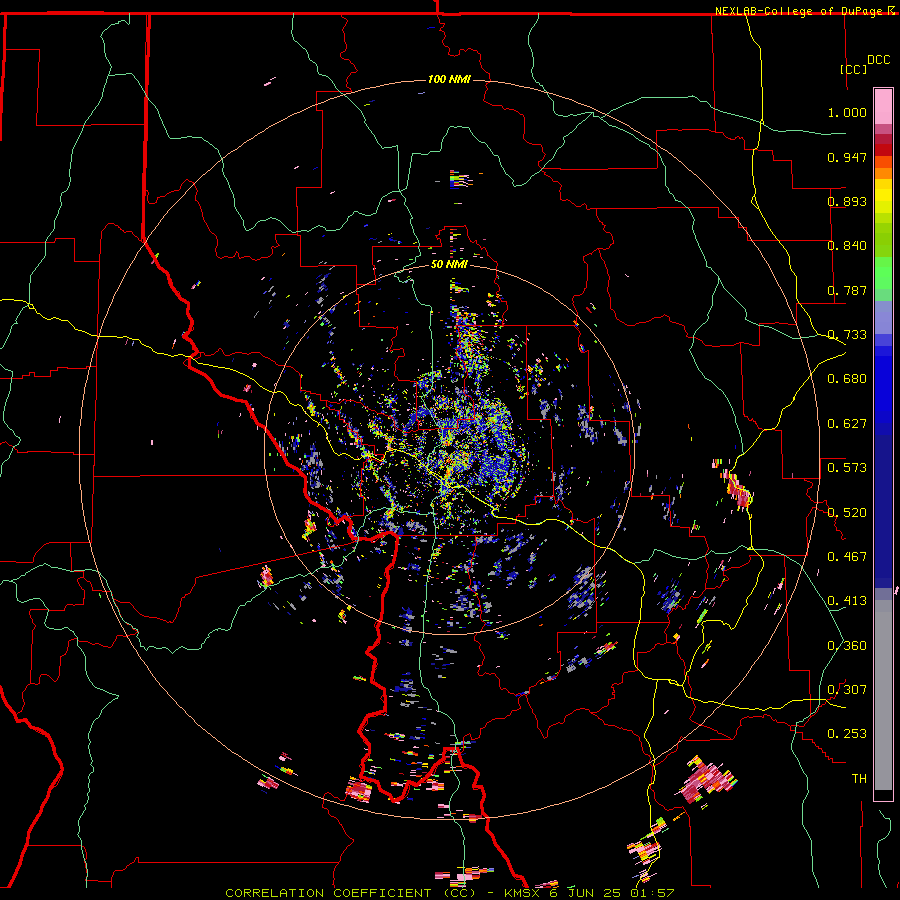This screenshot has height=900, width=900.
Task: Click the 0.520 scale value
Action: pos(847,513)
